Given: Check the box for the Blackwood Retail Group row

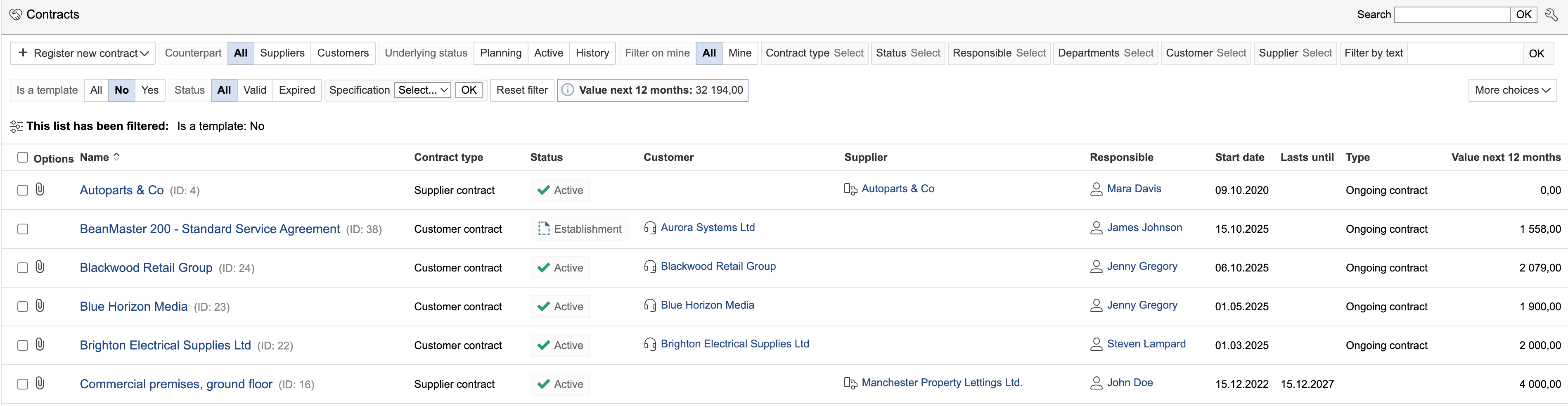Looking at the screenshot, I should tap(23, 268).
